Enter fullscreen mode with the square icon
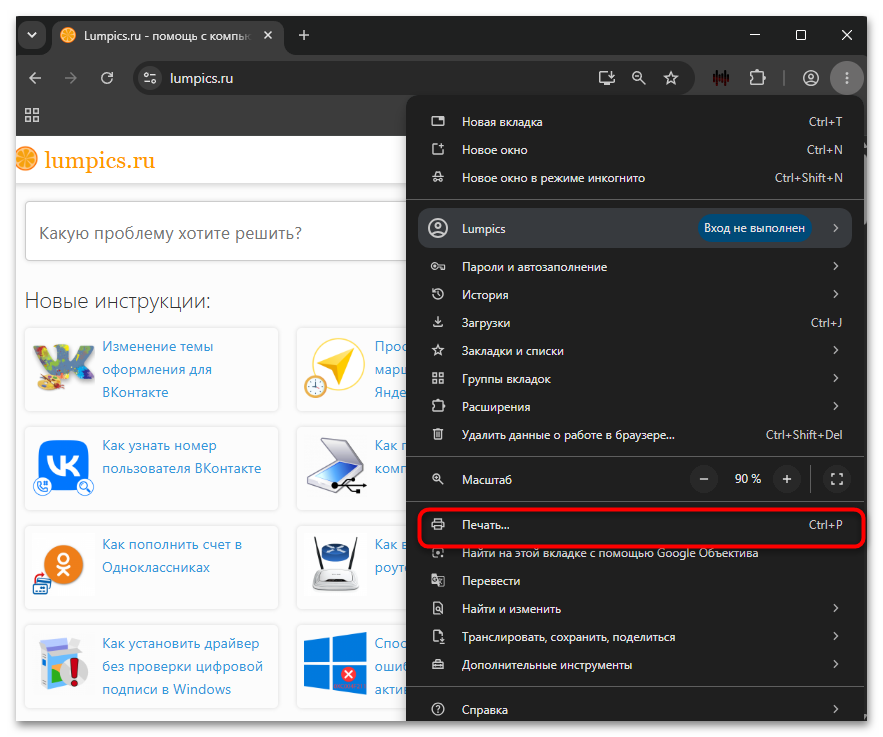The image size is (883, 737). click(837, 479)
